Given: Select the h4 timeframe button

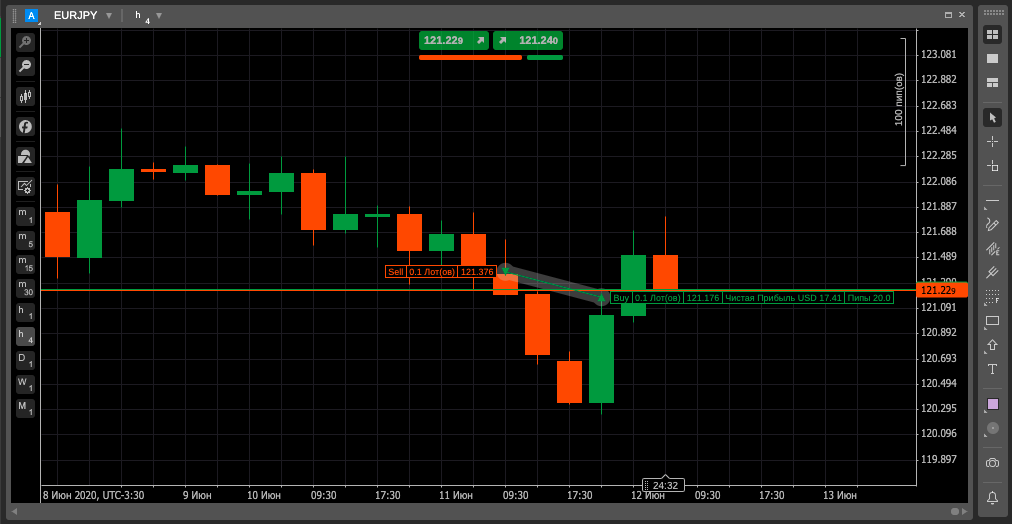Looking at the screenshot, I should (x=25, y=336).
